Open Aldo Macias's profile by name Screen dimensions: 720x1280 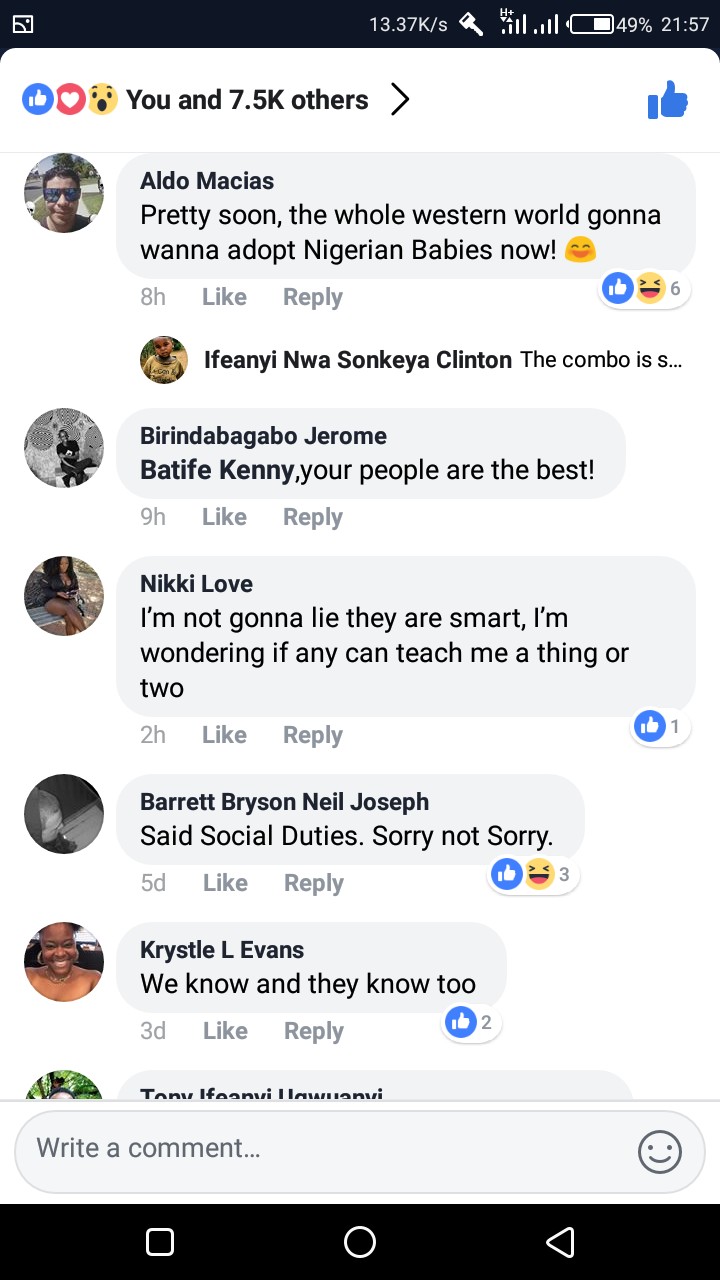pos(207,181)
